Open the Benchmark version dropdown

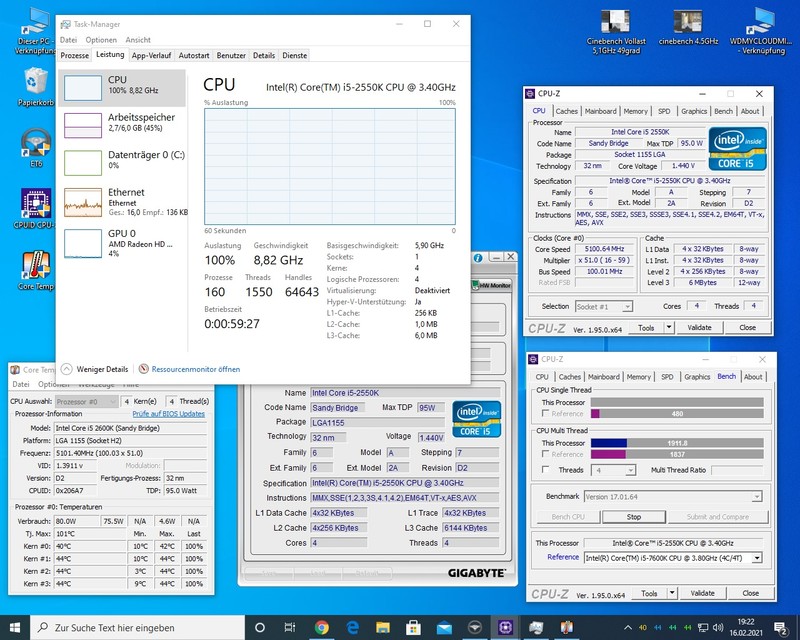click(x=757, y=497)
